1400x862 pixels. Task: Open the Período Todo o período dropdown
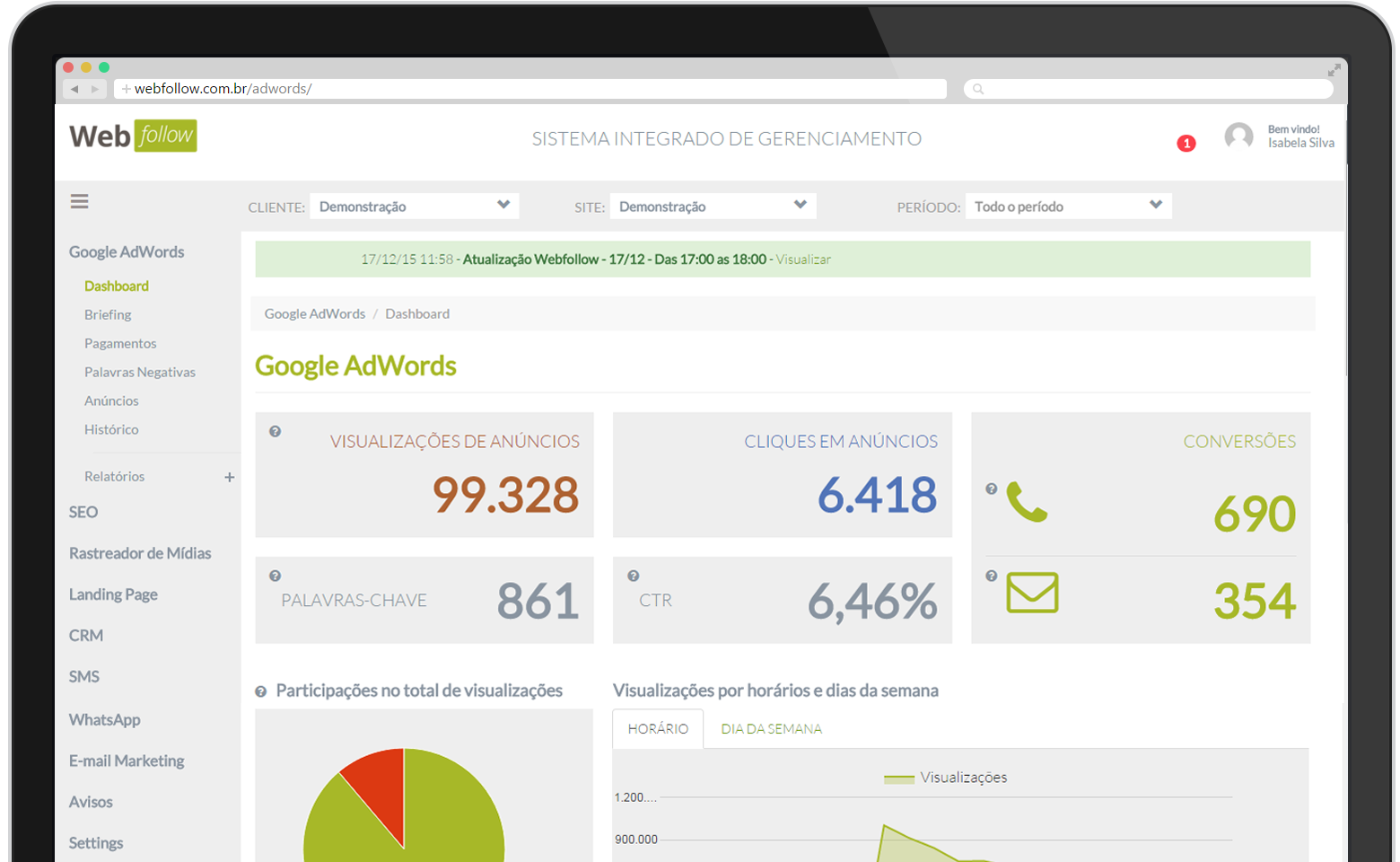[x=1068, y=206]
